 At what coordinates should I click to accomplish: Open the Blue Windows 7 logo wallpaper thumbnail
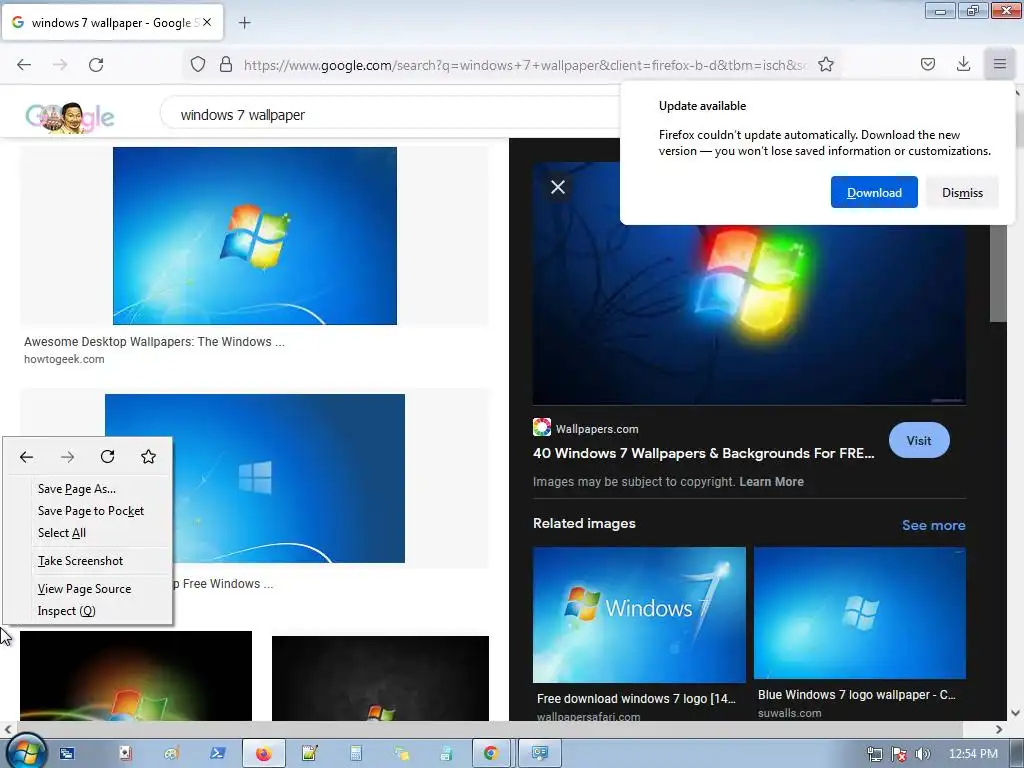point(859,613)
